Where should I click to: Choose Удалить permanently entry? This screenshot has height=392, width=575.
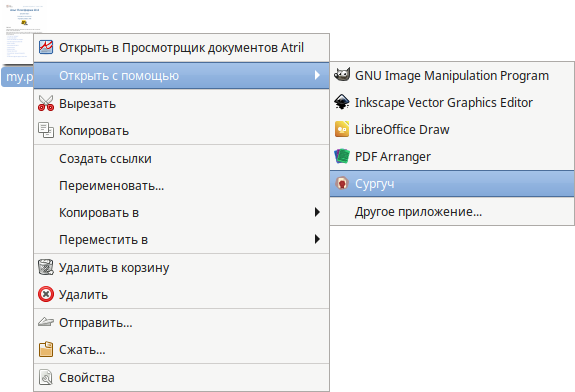coord(182,294)
